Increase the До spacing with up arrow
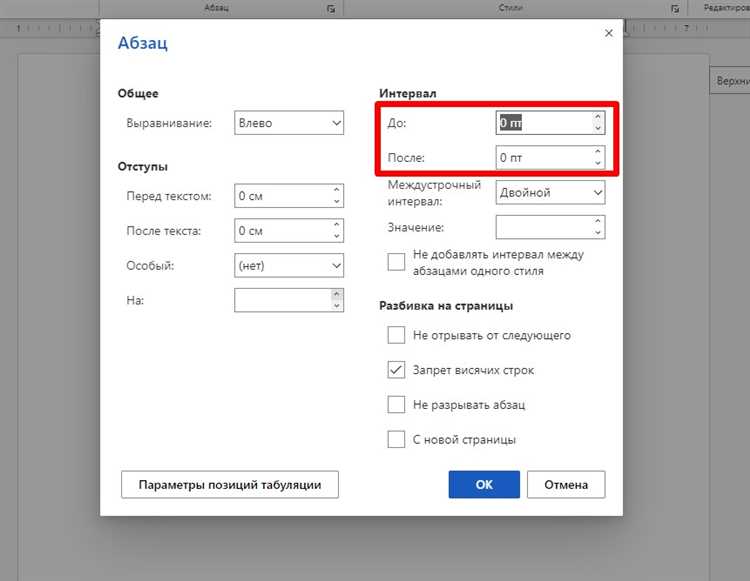750x581 pixels. (x=597, y=117)
